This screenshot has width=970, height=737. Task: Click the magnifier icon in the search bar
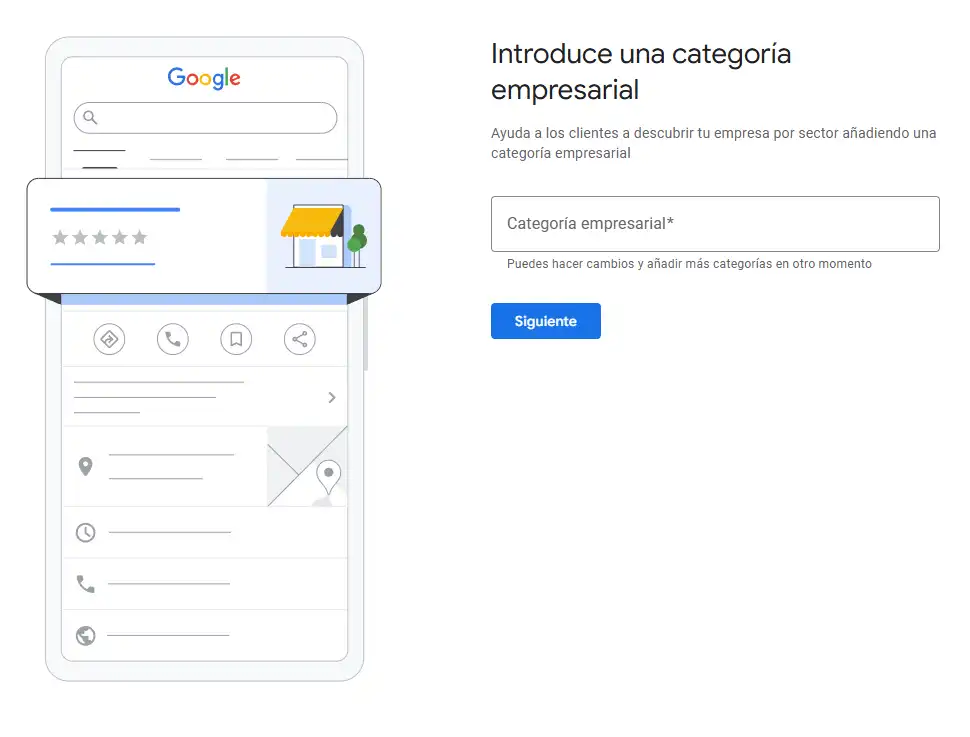(91, 118)
